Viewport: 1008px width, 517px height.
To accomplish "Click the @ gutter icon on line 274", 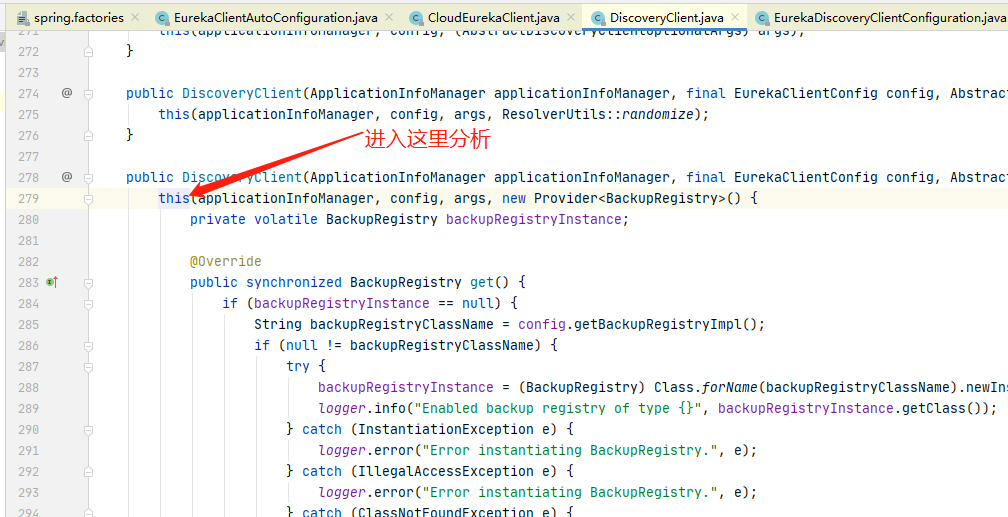I will tap(67, 93).
